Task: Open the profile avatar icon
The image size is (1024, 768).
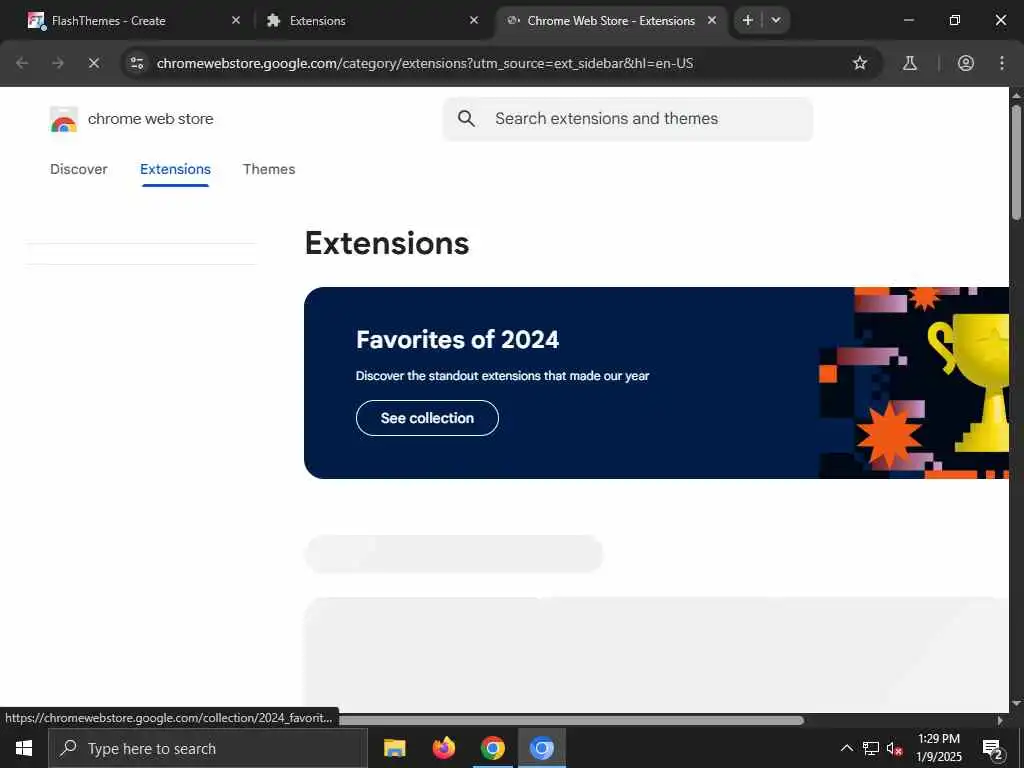Action: click(x=966, y=63)
